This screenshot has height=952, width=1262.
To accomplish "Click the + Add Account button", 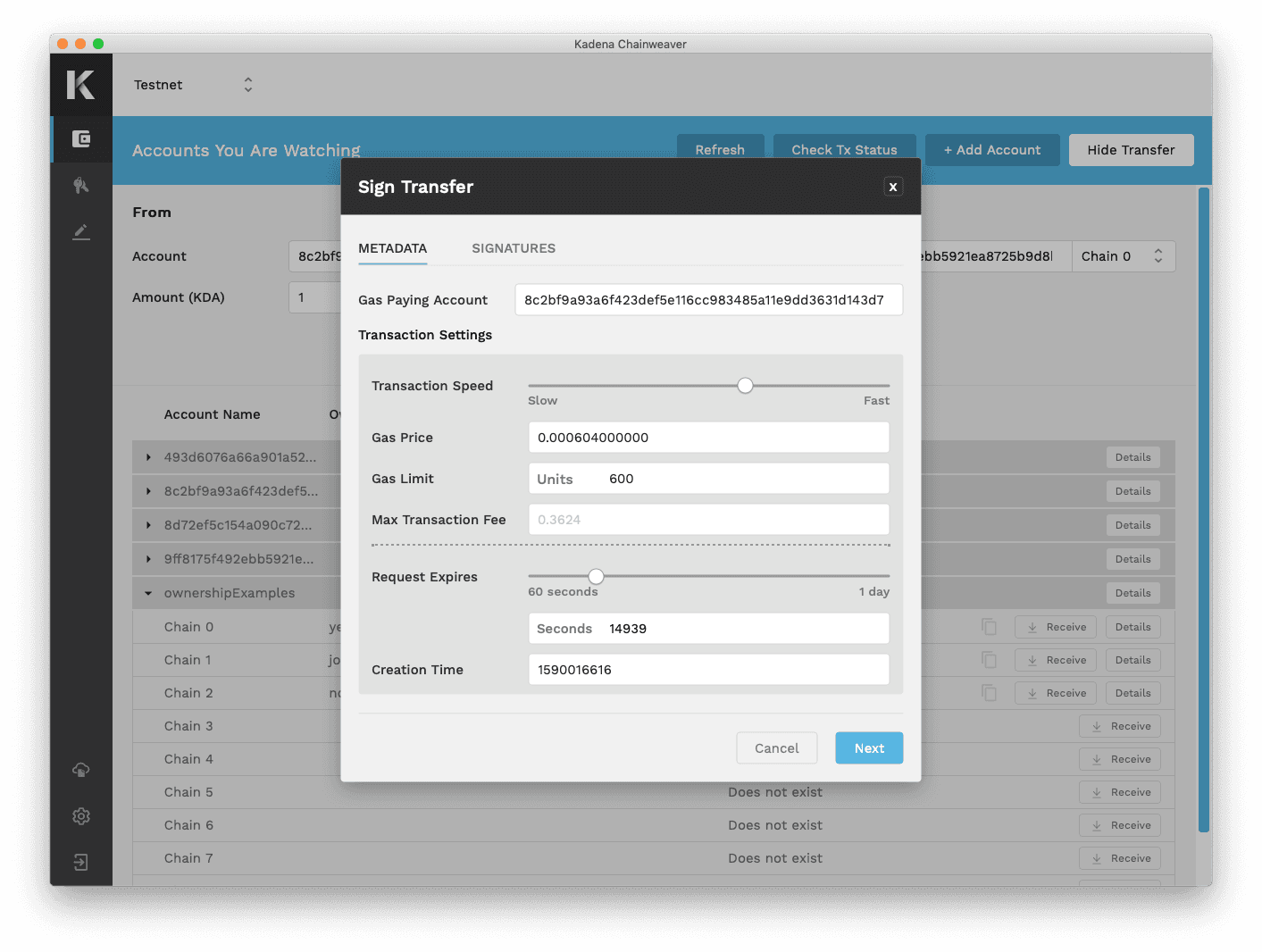I will [992, 150].
